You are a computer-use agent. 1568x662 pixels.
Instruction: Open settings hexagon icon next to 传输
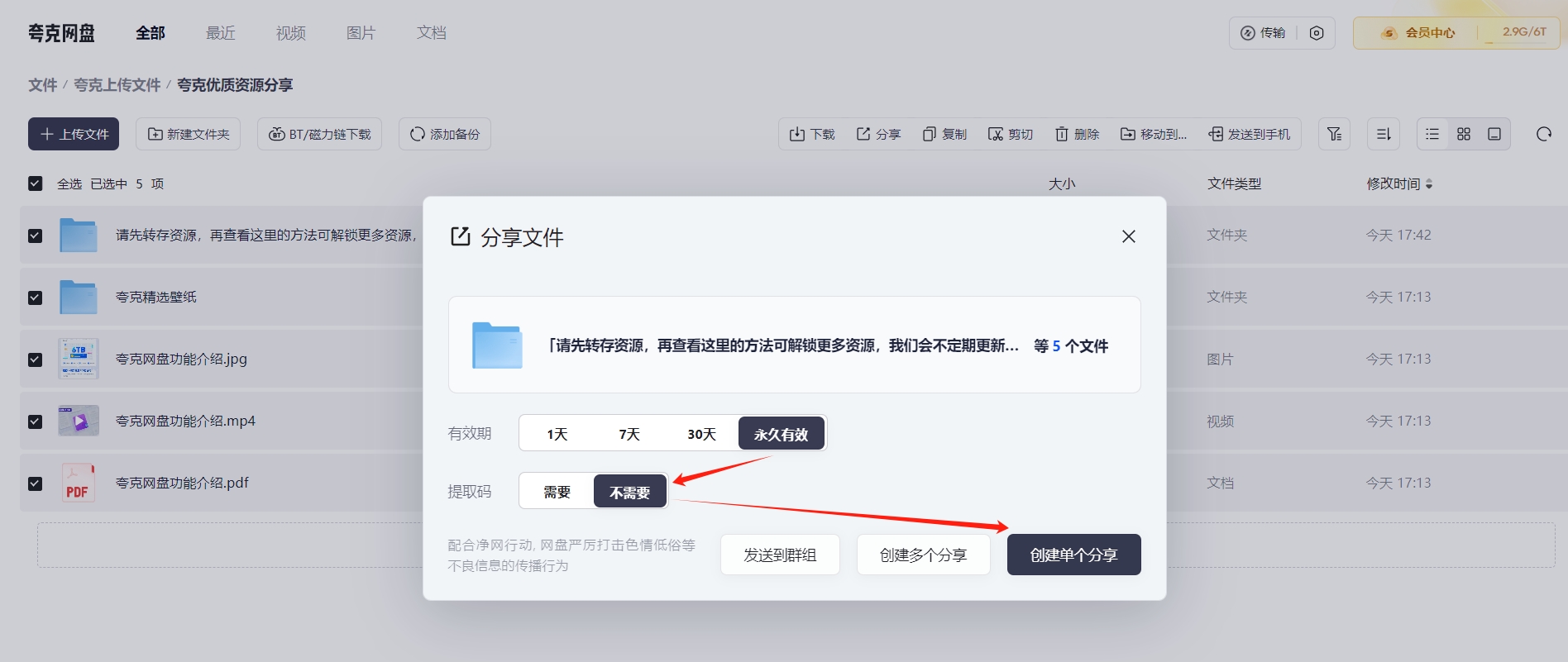point(1317,33)
